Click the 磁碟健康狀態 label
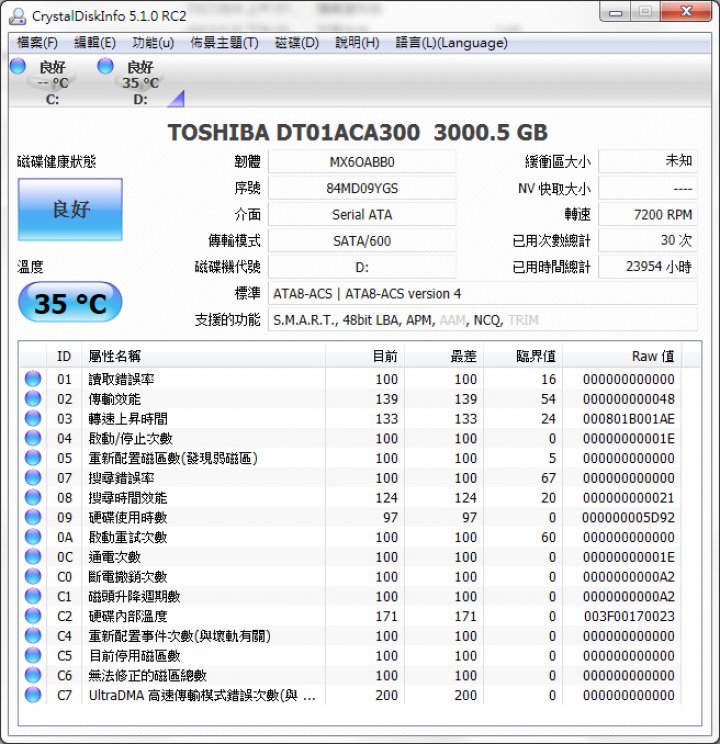Viewport: 720px width, 744px height. pyautogui.click(x=56, y=162)
